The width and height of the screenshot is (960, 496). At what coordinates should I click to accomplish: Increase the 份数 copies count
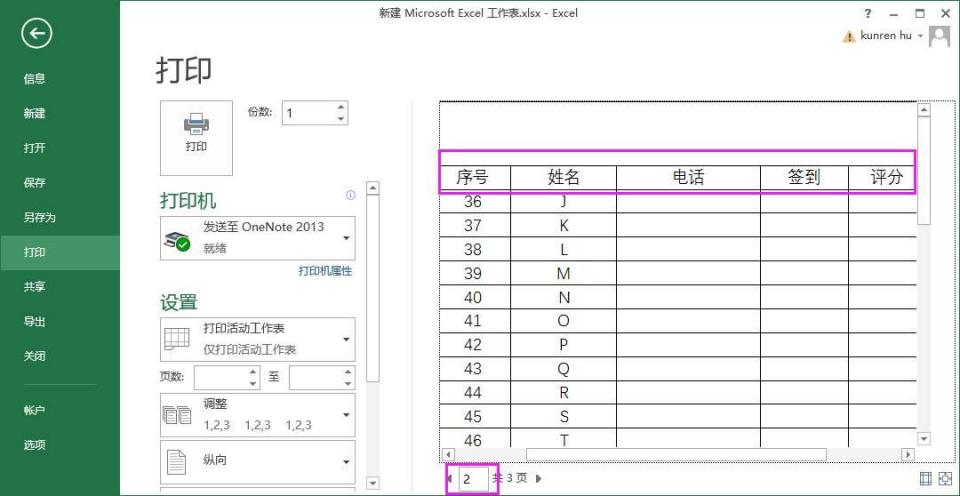click(341, 107)
